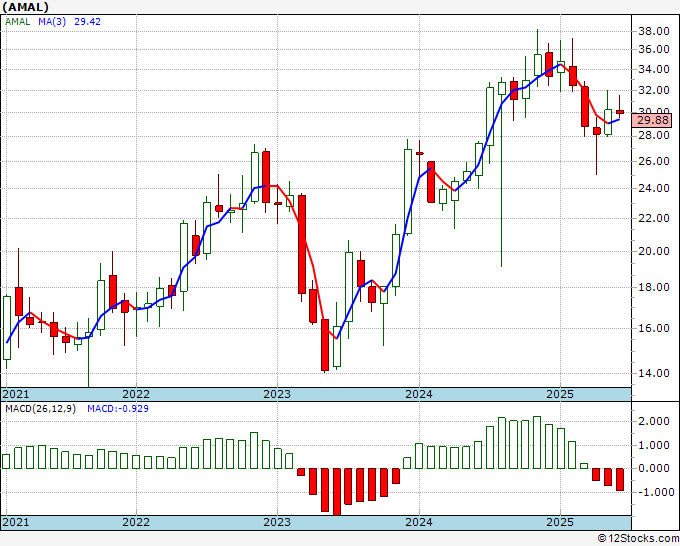Click the 1.000 MACD axis label
Screen dimensions: 680x546
pyautogui.click(x=656, y=445)
